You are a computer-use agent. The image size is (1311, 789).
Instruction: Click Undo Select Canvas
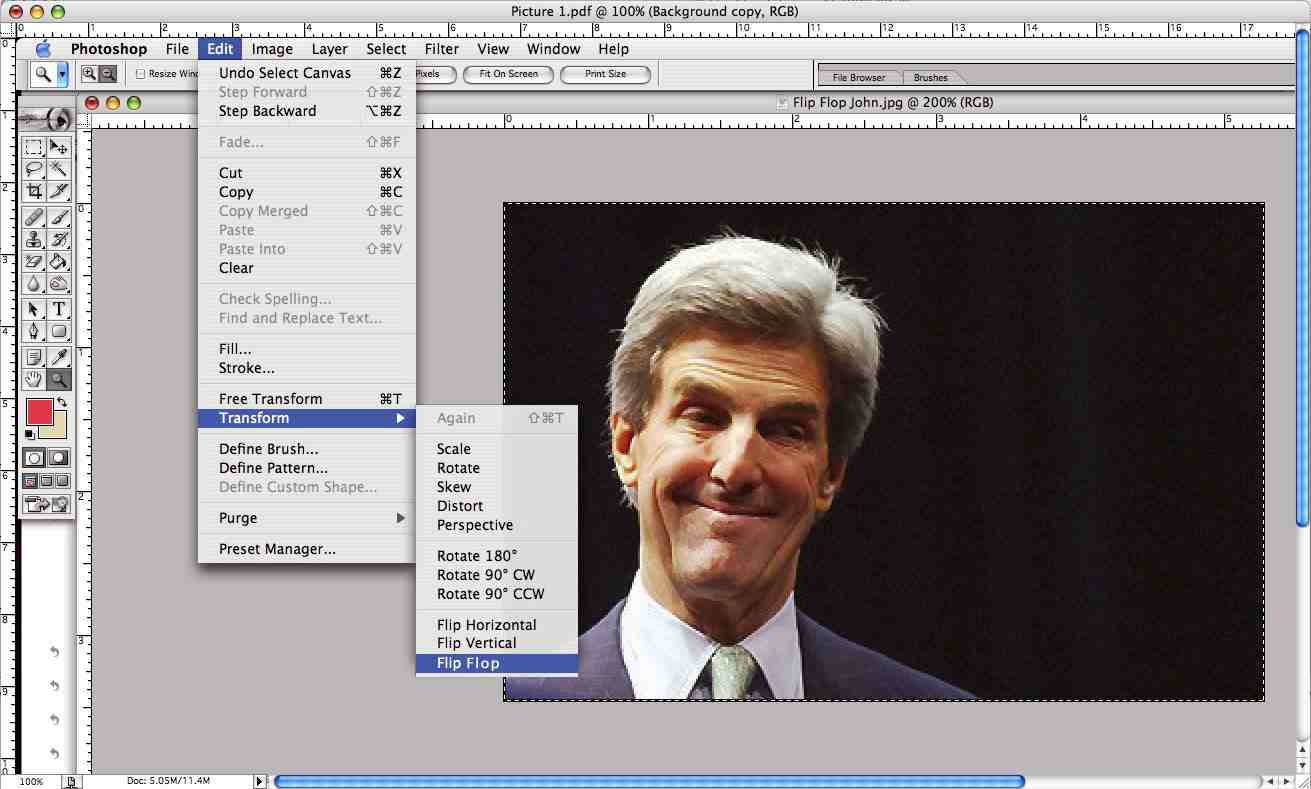click(306, 73)
